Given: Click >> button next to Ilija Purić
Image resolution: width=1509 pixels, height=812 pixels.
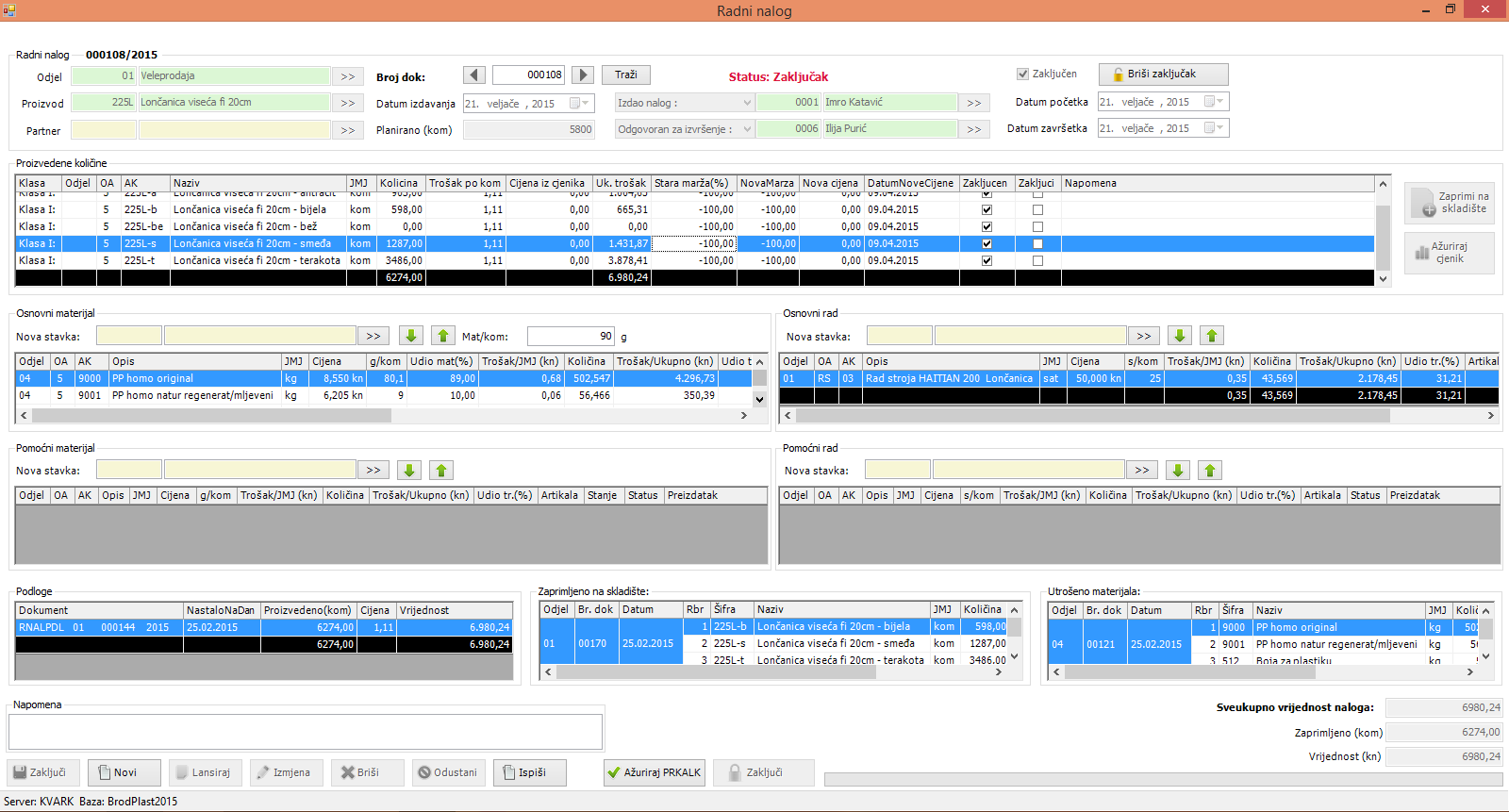Looking at the screenshot, I should click(x=974, y=129).
